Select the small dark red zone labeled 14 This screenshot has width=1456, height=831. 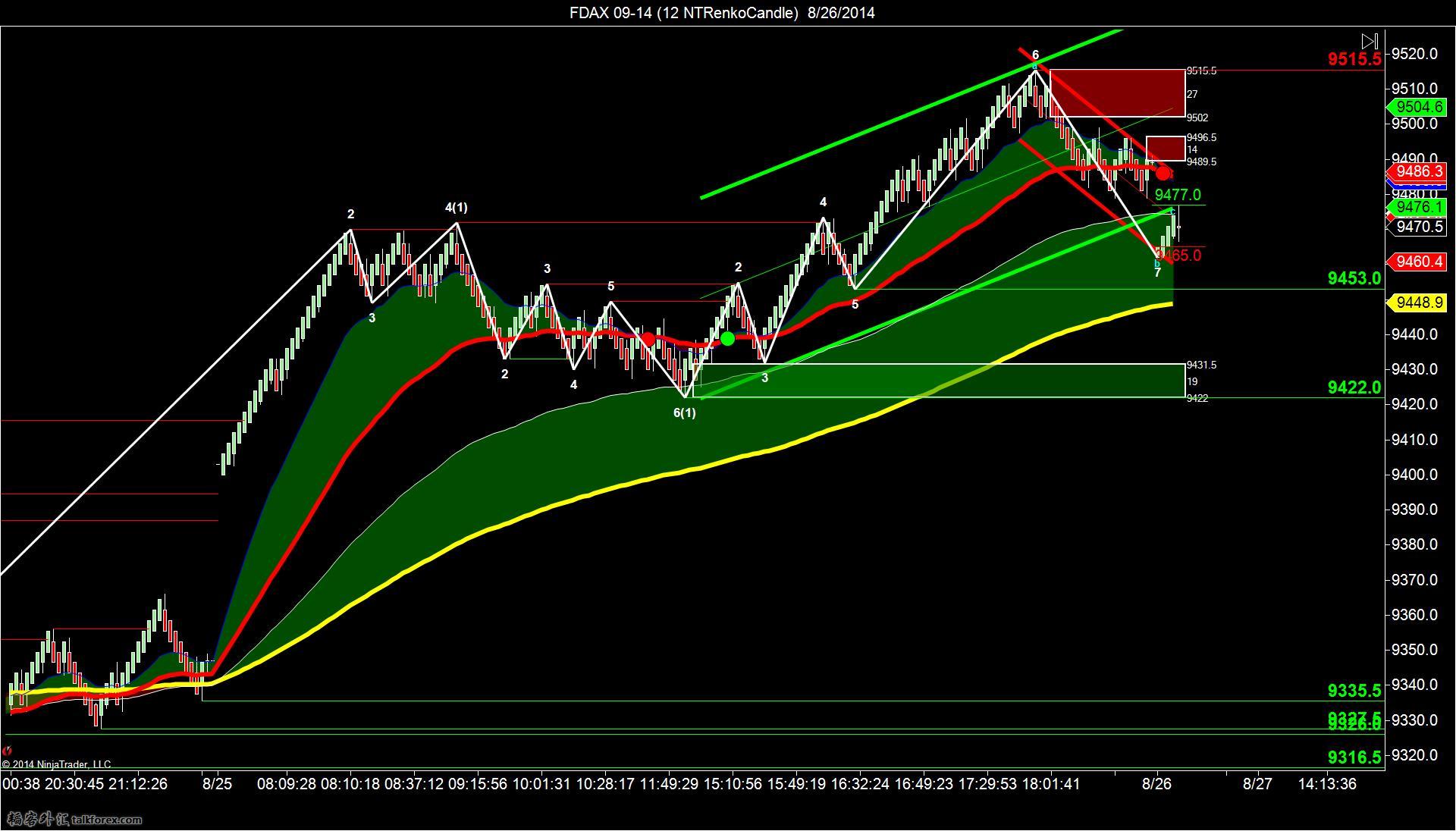(x=1165, y=149)
